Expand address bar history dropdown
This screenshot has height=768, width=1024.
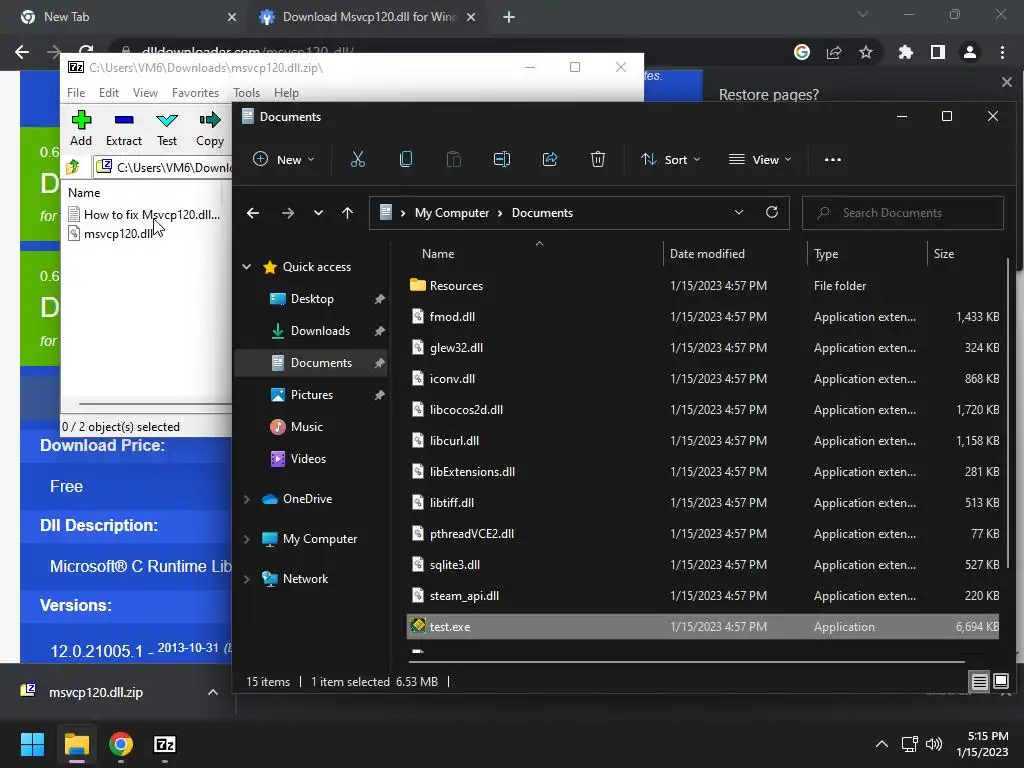(x=739, y=212)
